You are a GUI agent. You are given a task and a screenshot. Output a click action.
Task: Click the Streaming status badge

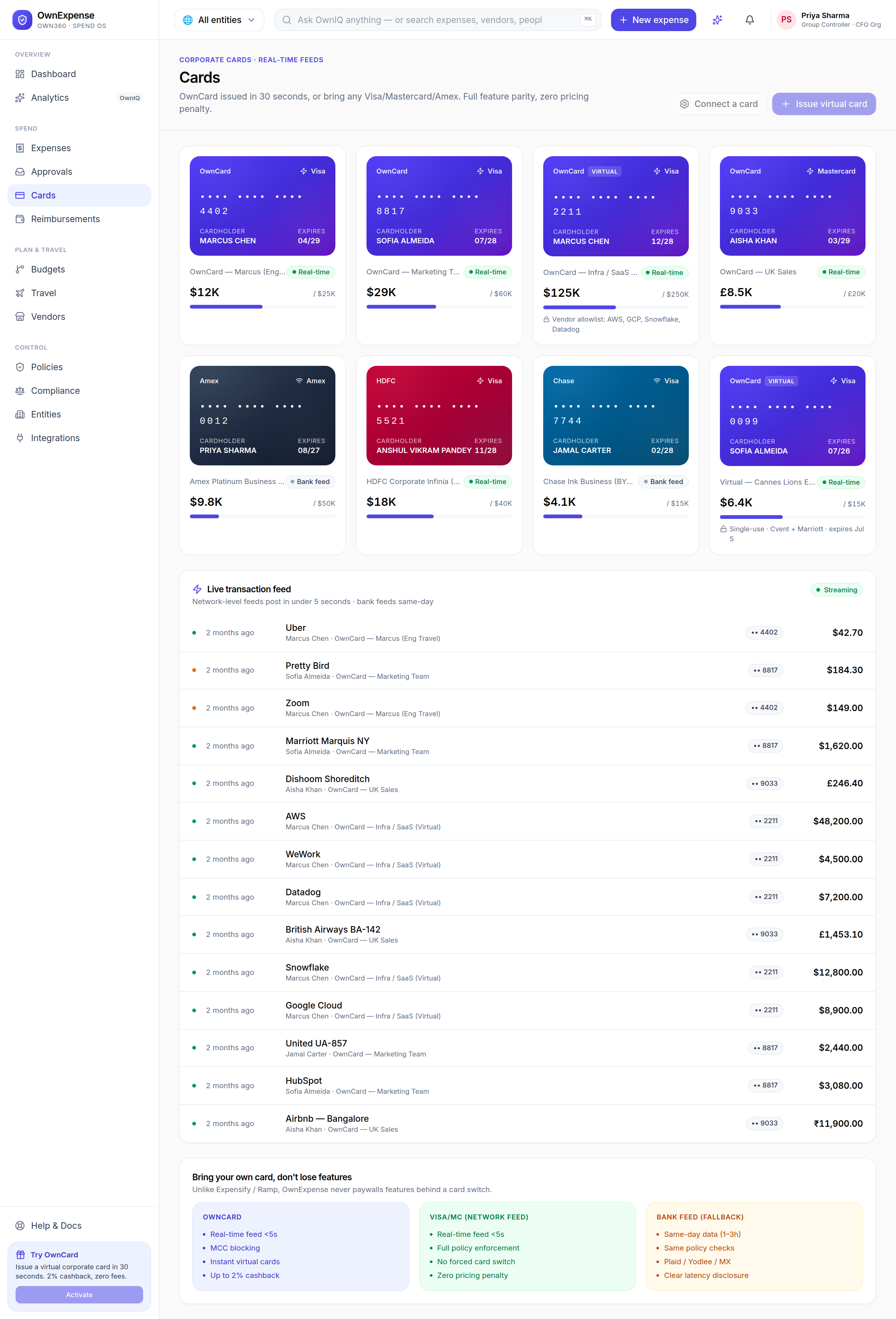pos(836,590)
